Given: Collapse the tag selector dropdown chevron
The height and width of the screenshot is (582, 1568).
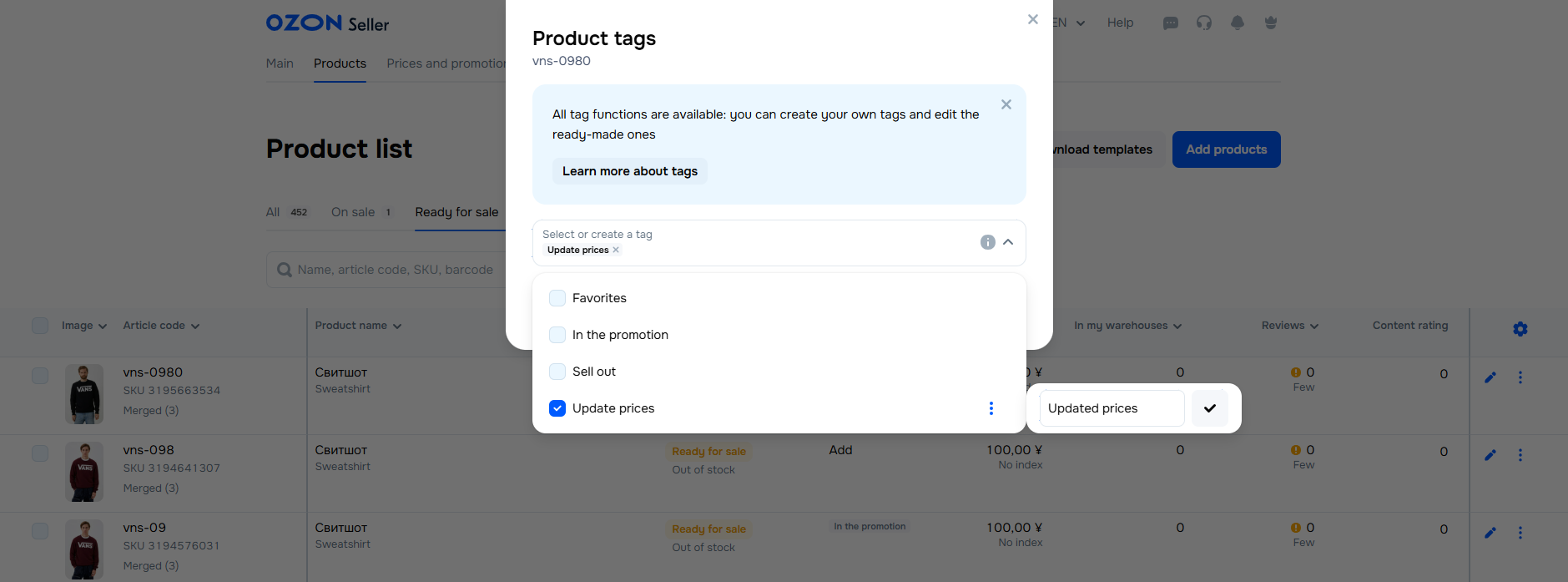Looking at the screenshot, I should click(x=1008, y=242).
